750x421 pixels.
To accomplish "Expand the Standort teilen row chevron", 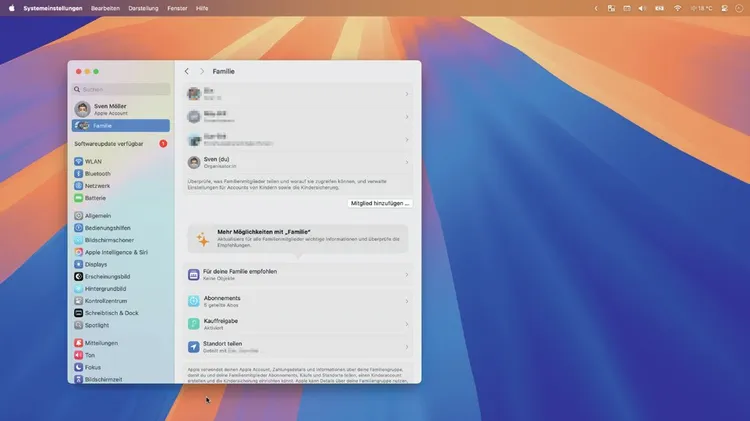I will point(407,347).
